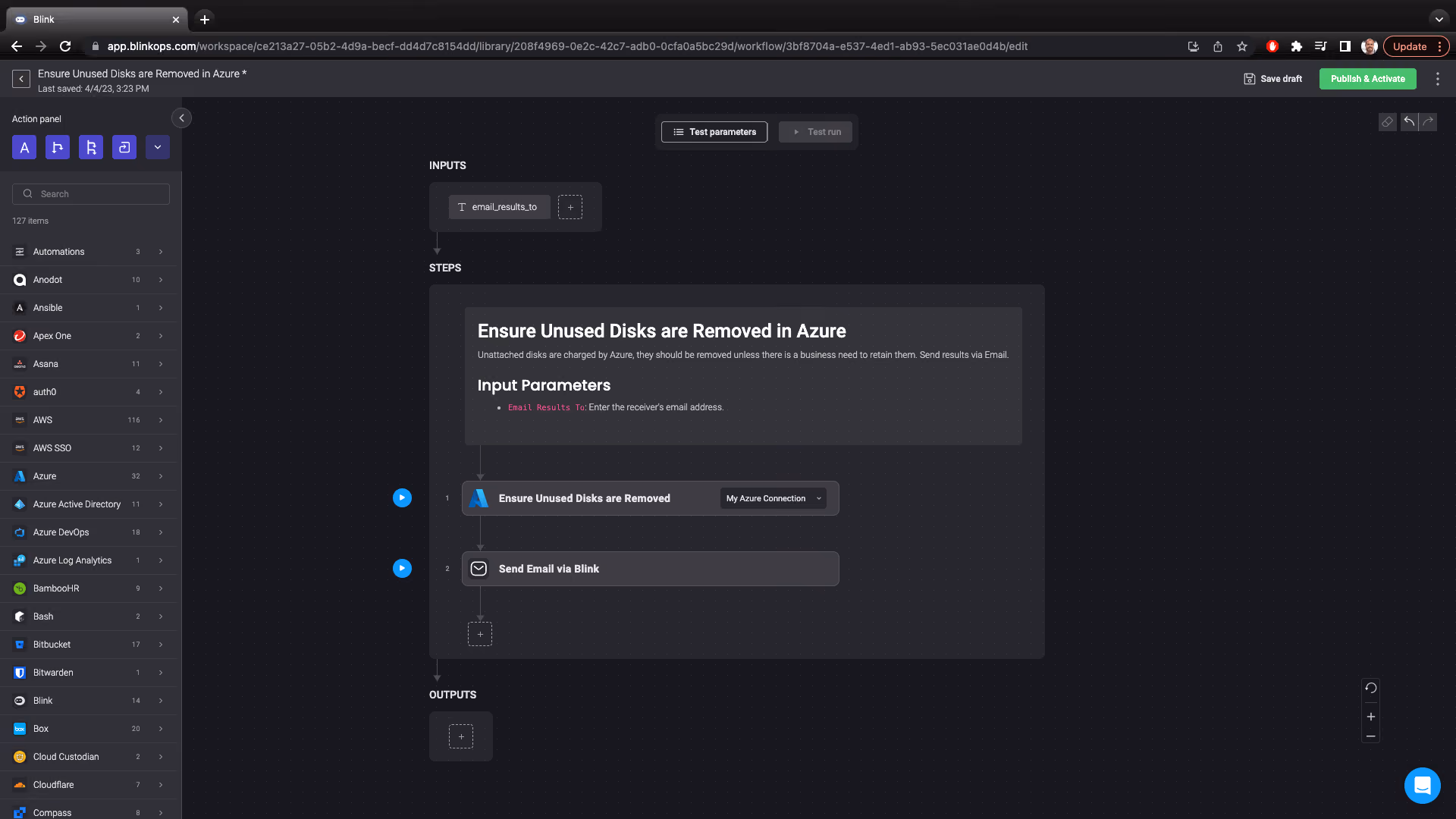1456x819 pixels.
Task: Click the description note card title
Action: pos(661,331)
